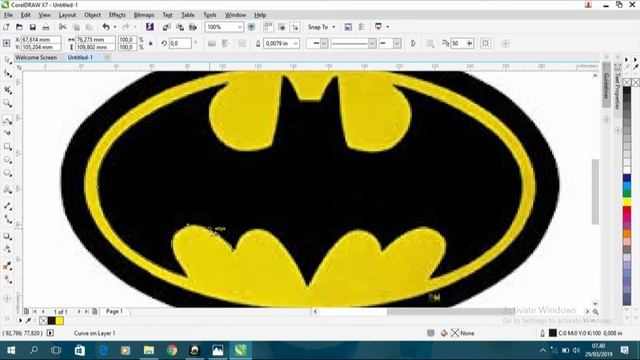Toggle Show guidelines icon in standard toolbar
The width and height of the screenshot is (640, 360).
[295, 27]
